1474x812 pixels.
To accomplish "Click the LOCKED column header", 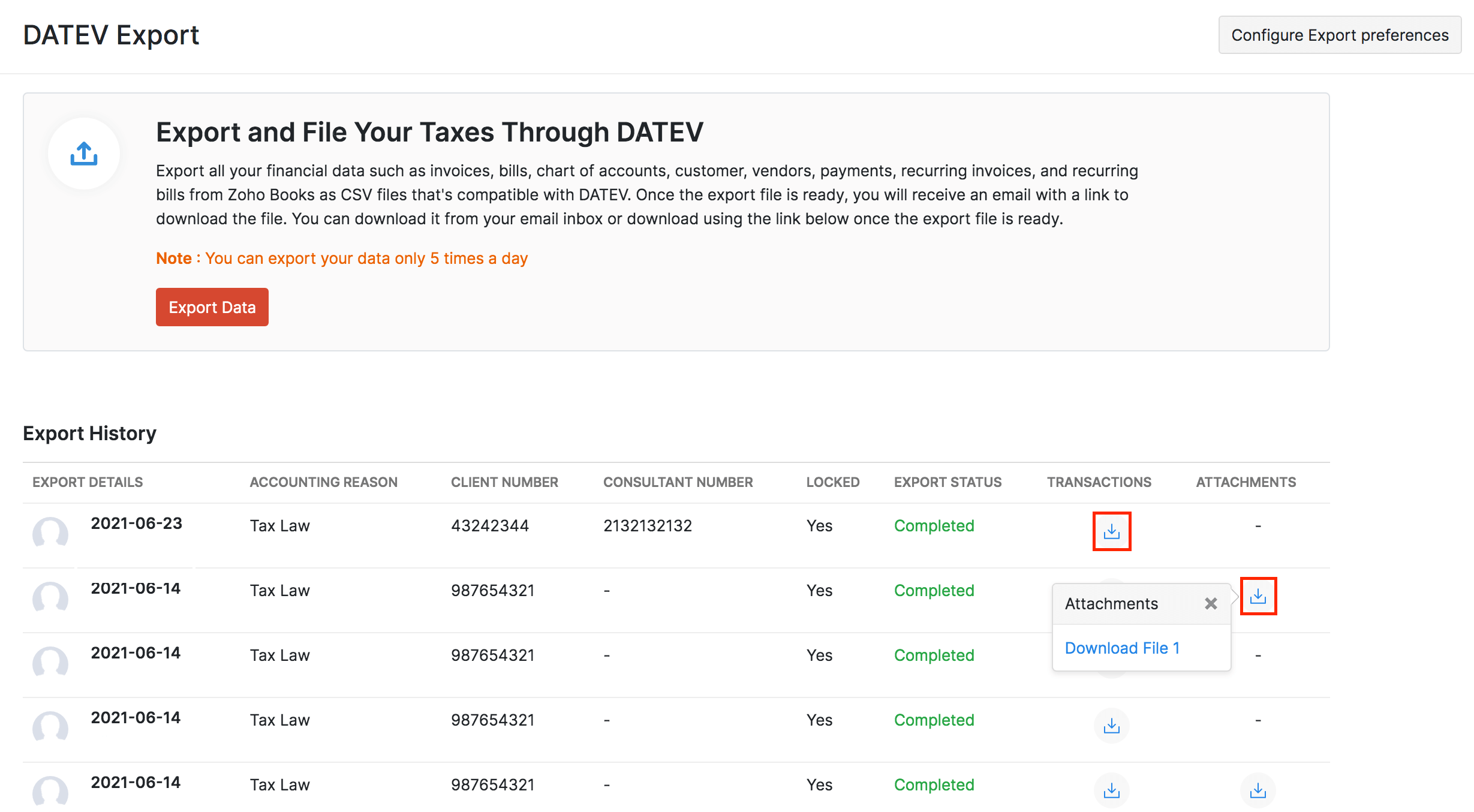I will pos(833,482).
